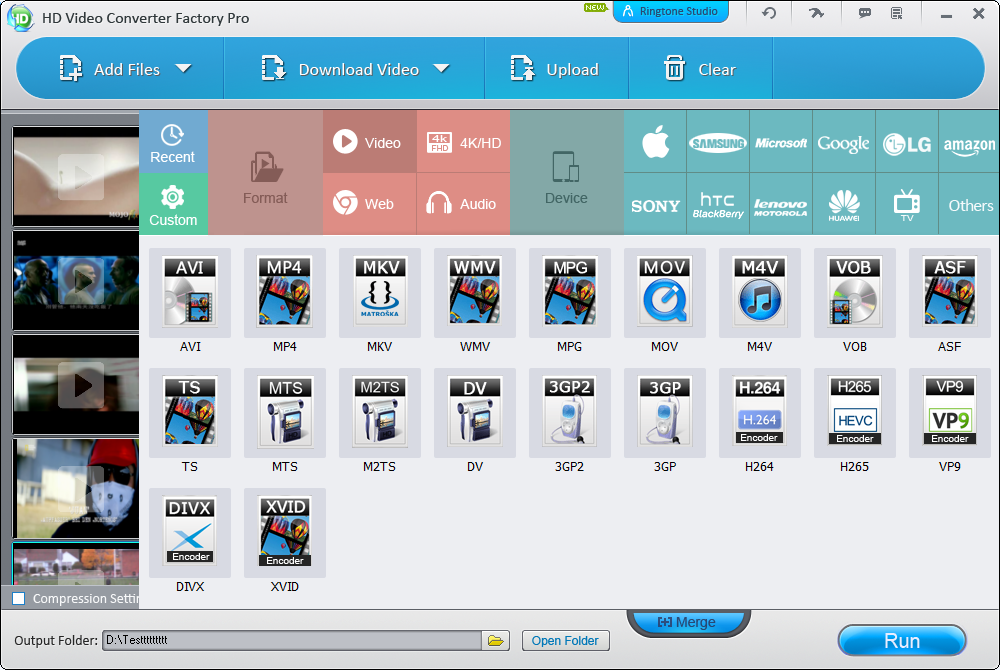1000x670 pixels.
Task: Show Web video formats
Action: (370, 204)
